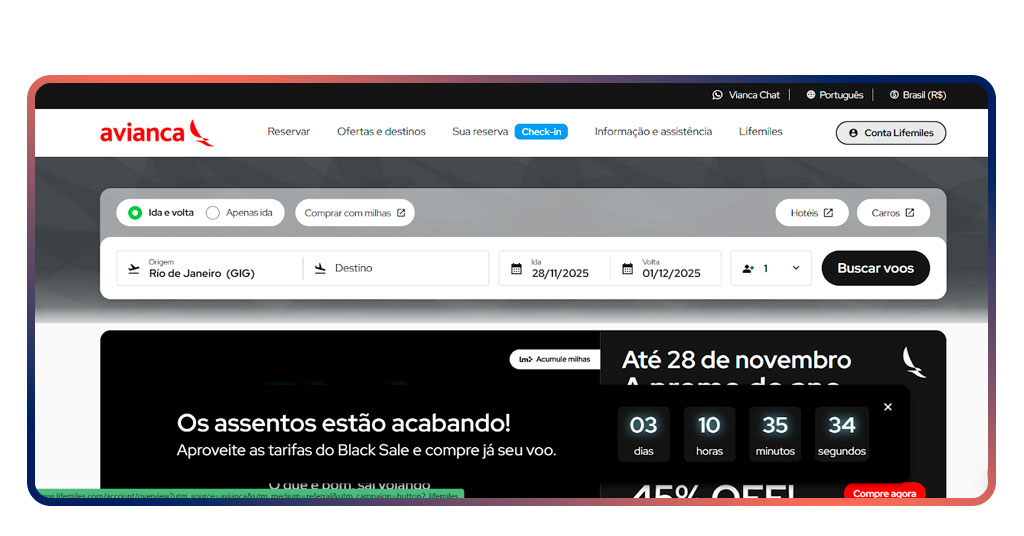Click the Avianca logo
This screenshot has width=1024, height=536.
[x=157, y=133]
